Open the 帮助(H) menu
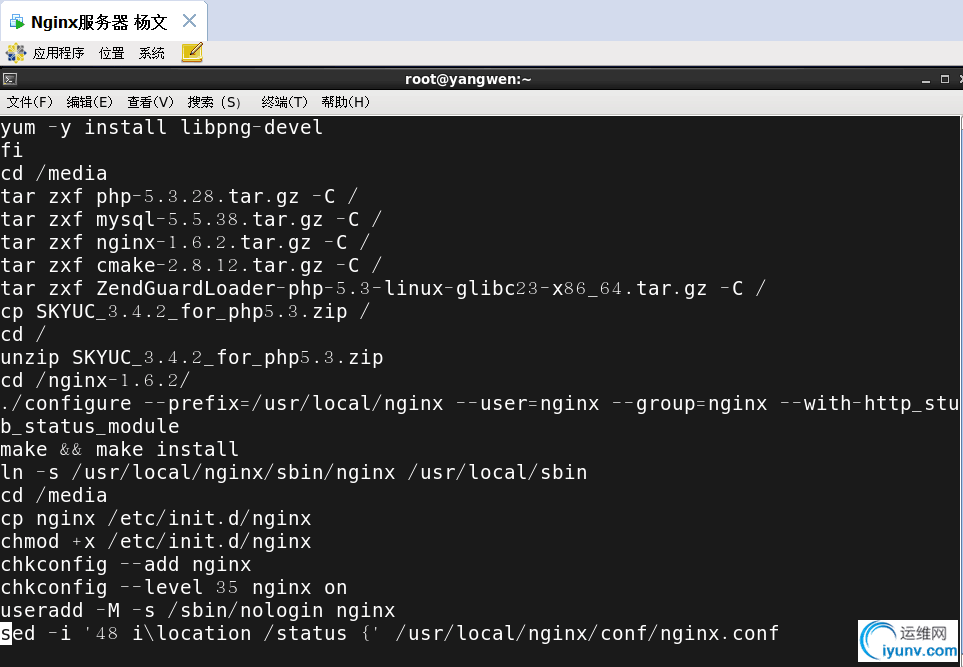Screen dimensions: 963x667 coord(346,102)
